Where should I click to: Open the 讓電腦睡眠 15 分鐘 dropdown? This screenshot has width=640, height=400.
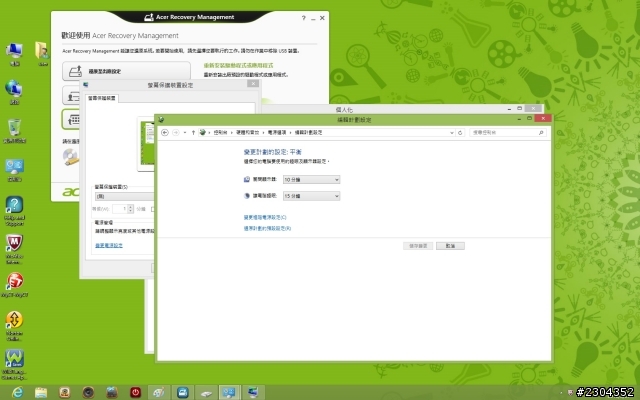311,196
